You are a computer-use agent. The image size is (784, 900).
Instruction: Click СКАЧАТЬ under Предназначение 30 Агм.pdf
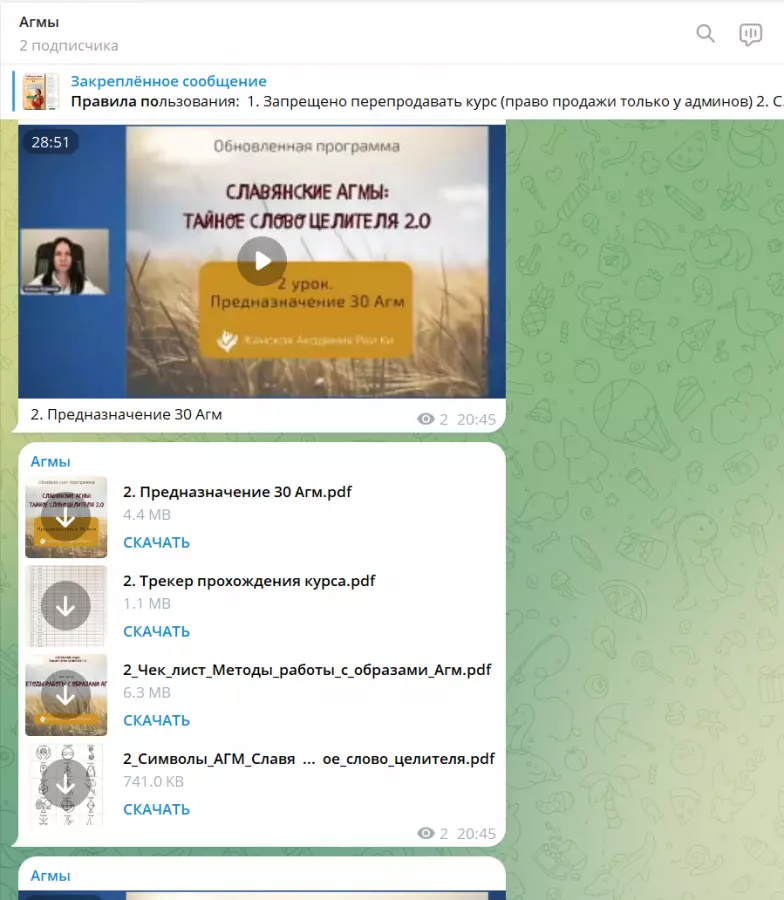pos(156,543)
